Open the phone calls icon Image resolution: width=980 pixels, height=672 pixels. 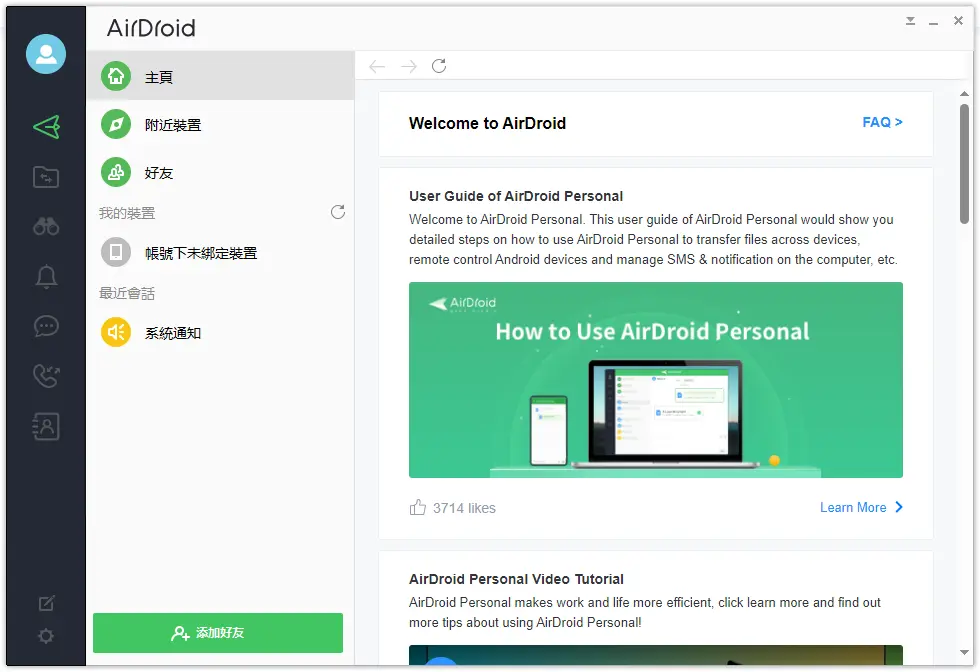[46, 376]
